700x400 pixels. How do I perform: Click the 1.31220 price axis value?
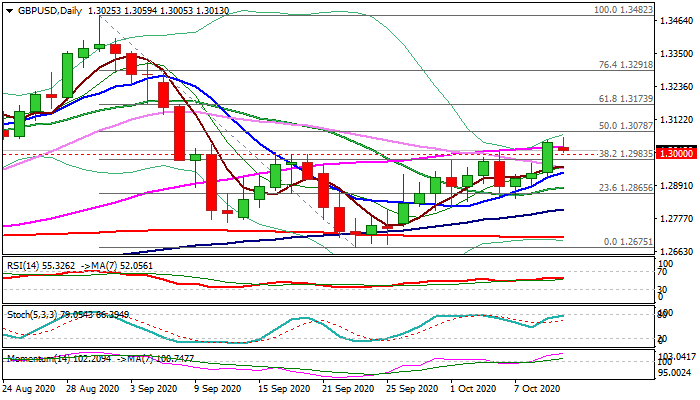click(676, 120)
